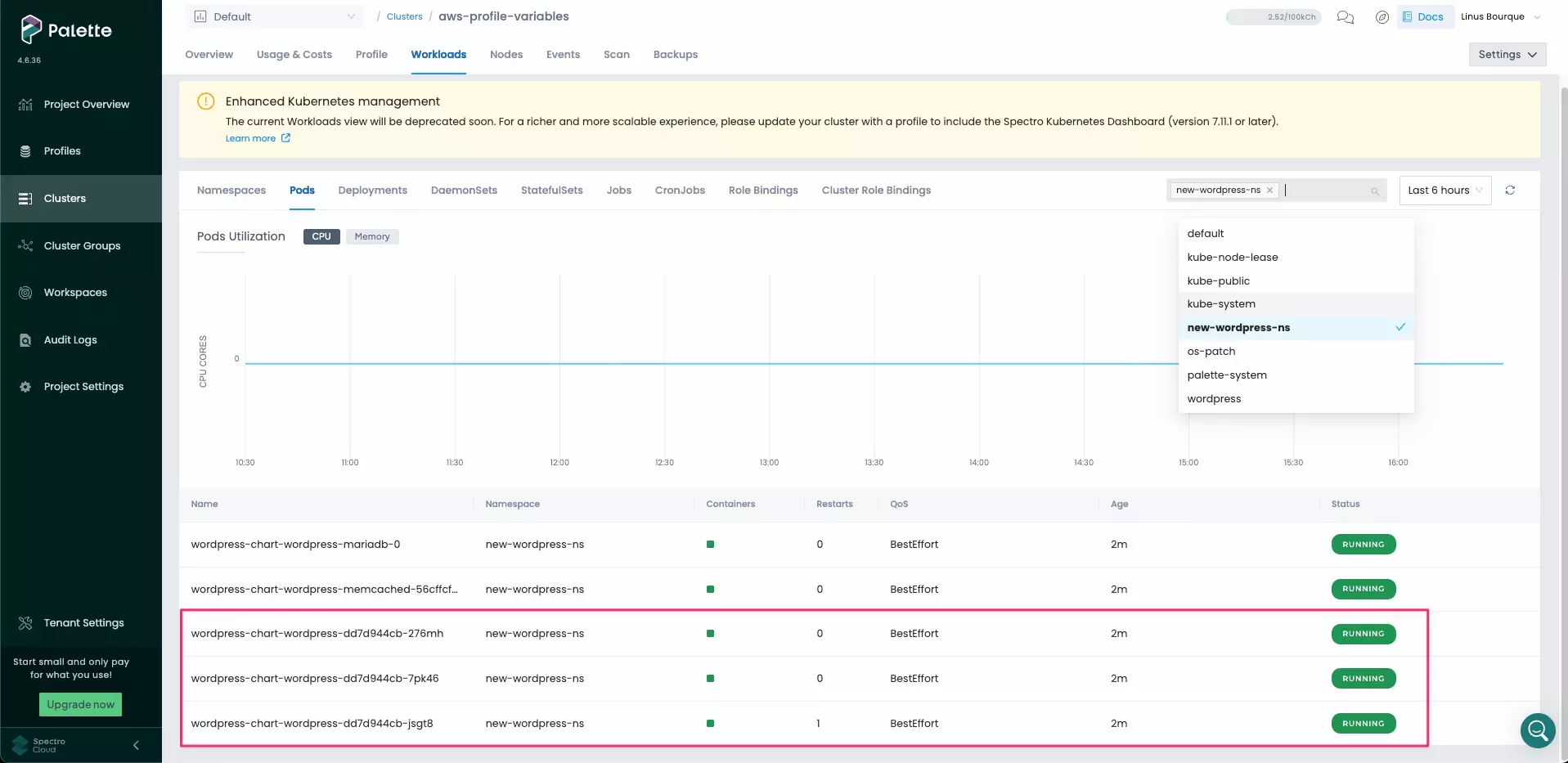Open cluster Settings
The image size is (1568, 763).
[x=1506, y=54]
